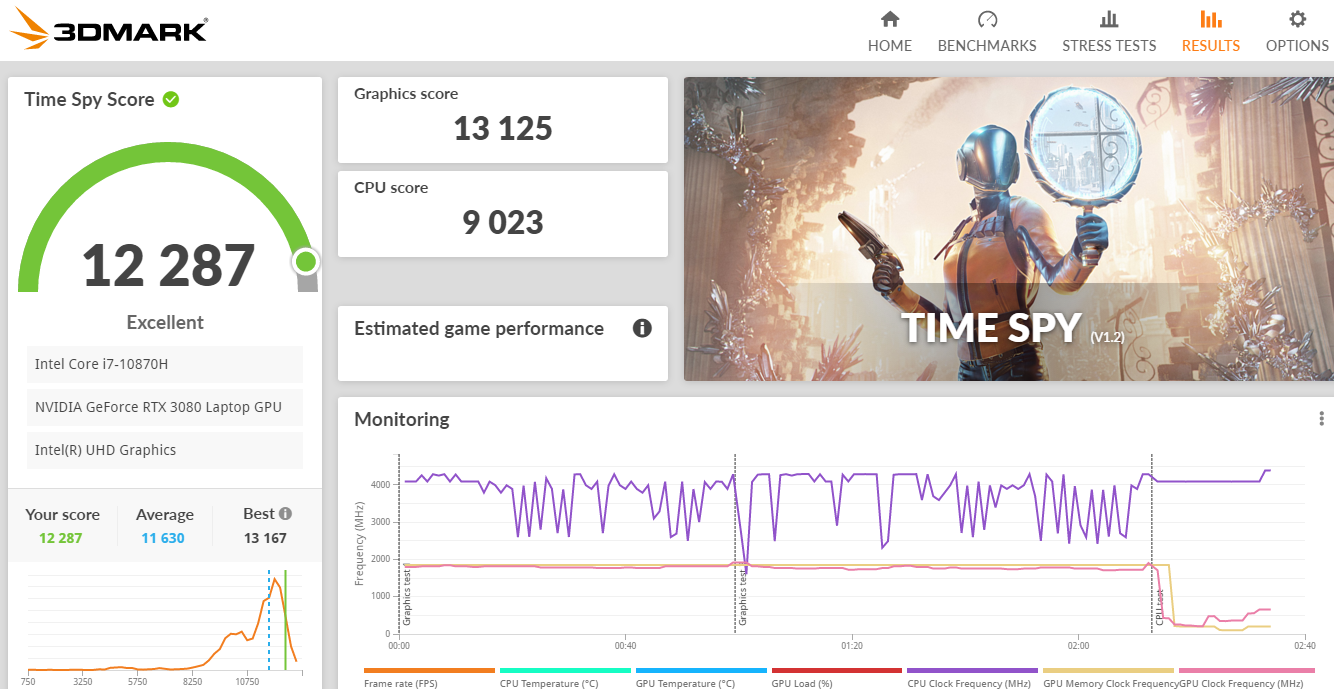Viewport: 1334px width, 689px height.
Task: Select the Results tab
Action: click(1211, 31)
